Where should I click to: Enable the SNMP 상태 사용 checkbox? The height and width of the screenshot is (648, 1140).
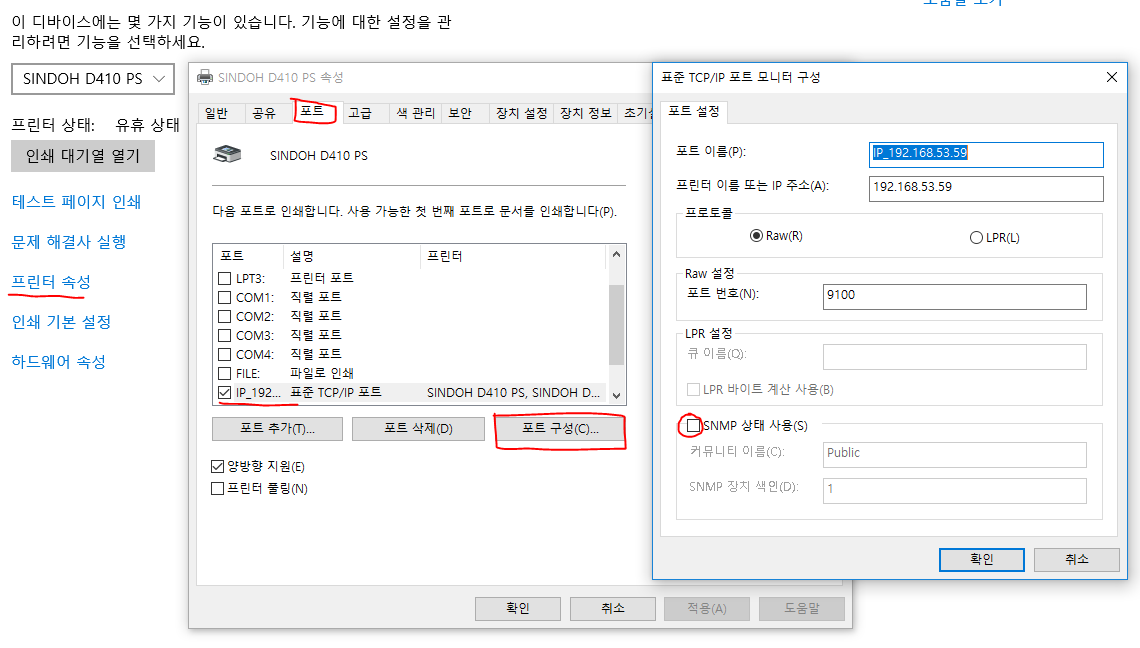[693, 426]
